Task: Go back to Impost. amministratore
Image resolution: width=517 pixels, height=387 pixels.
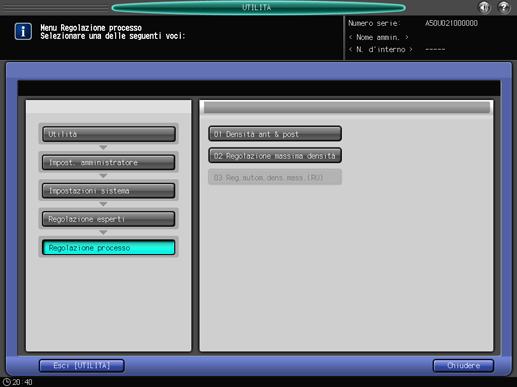Action: point(109,162)
